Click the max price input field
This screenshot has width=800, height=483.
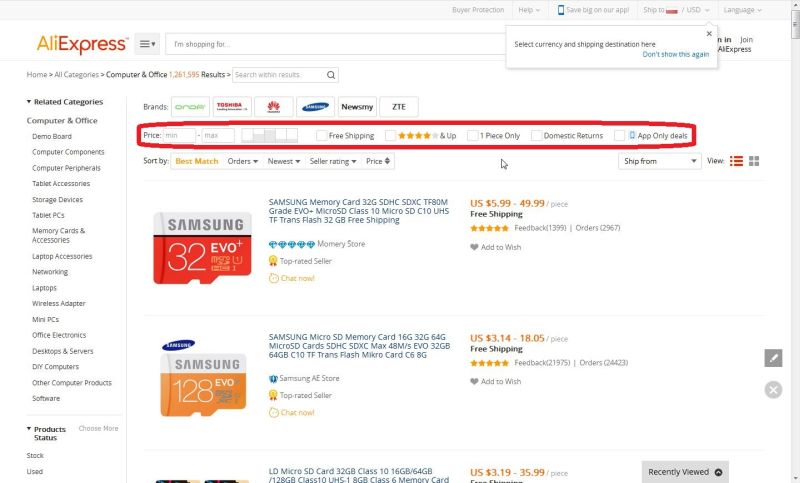(x=218, y=136)
